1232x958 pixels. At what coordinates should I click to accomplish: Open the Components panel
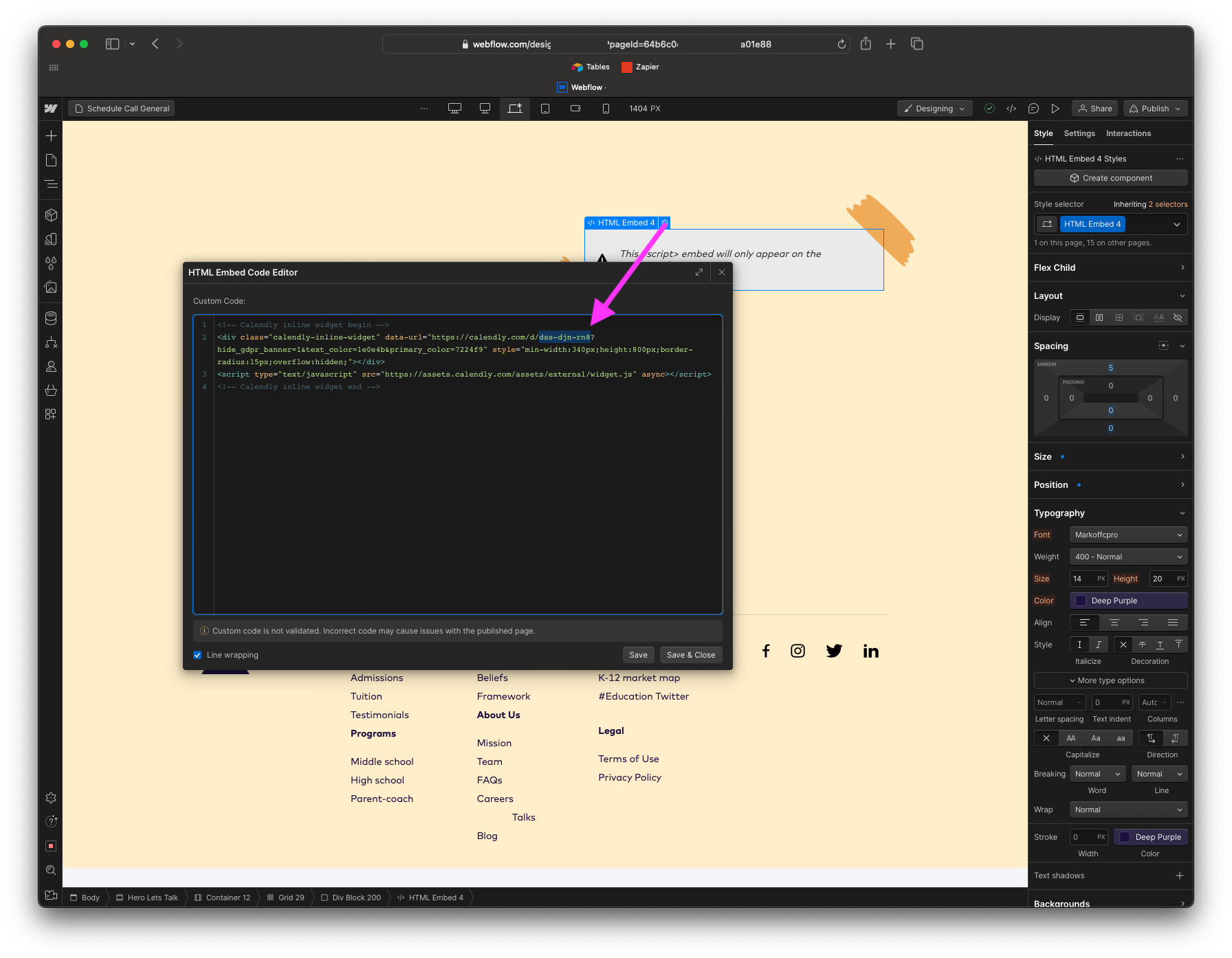(51, 214)
